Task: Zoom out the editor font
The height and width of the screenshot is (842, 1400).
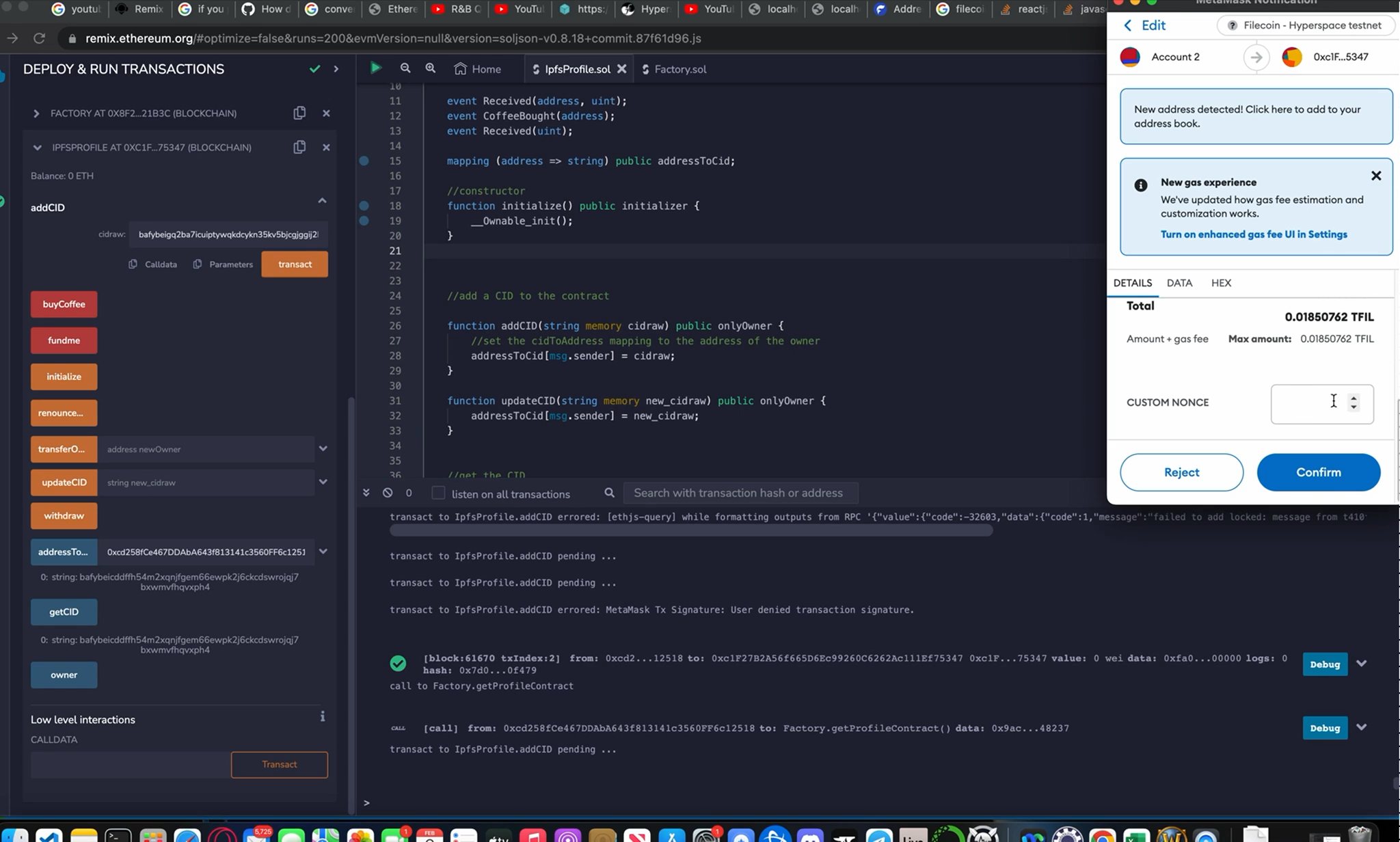Action: tap(405, 68)
